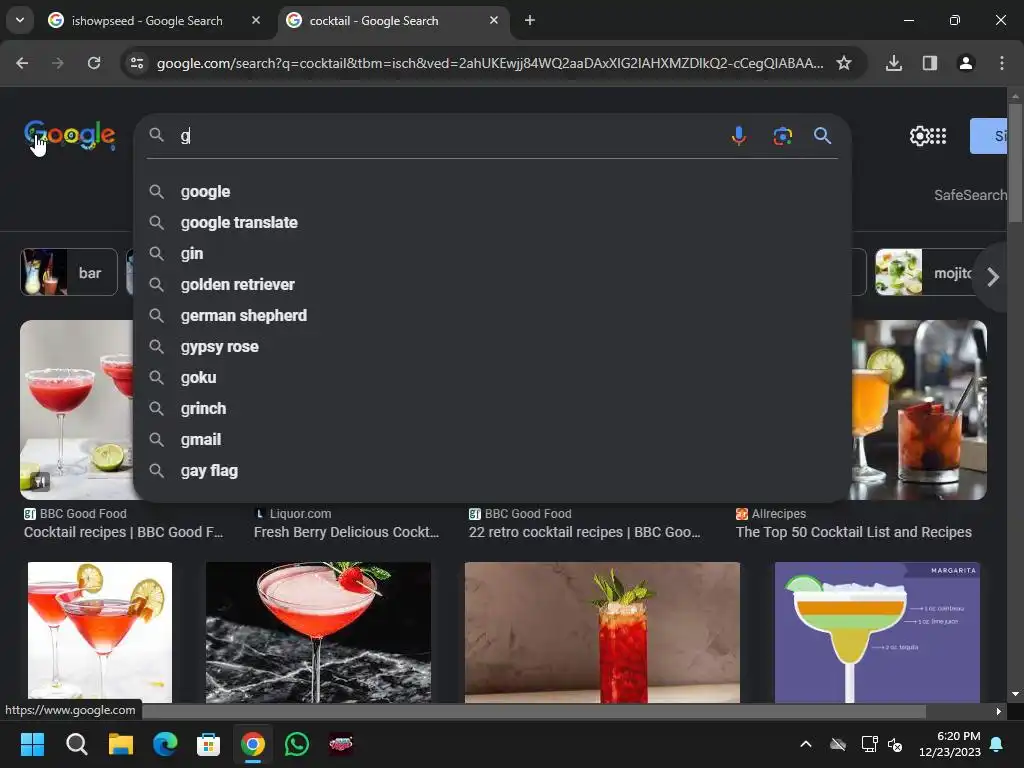Click the address bar URL
The width and height of the screenshot is (1024, 768).
click(x=490, y=63)
